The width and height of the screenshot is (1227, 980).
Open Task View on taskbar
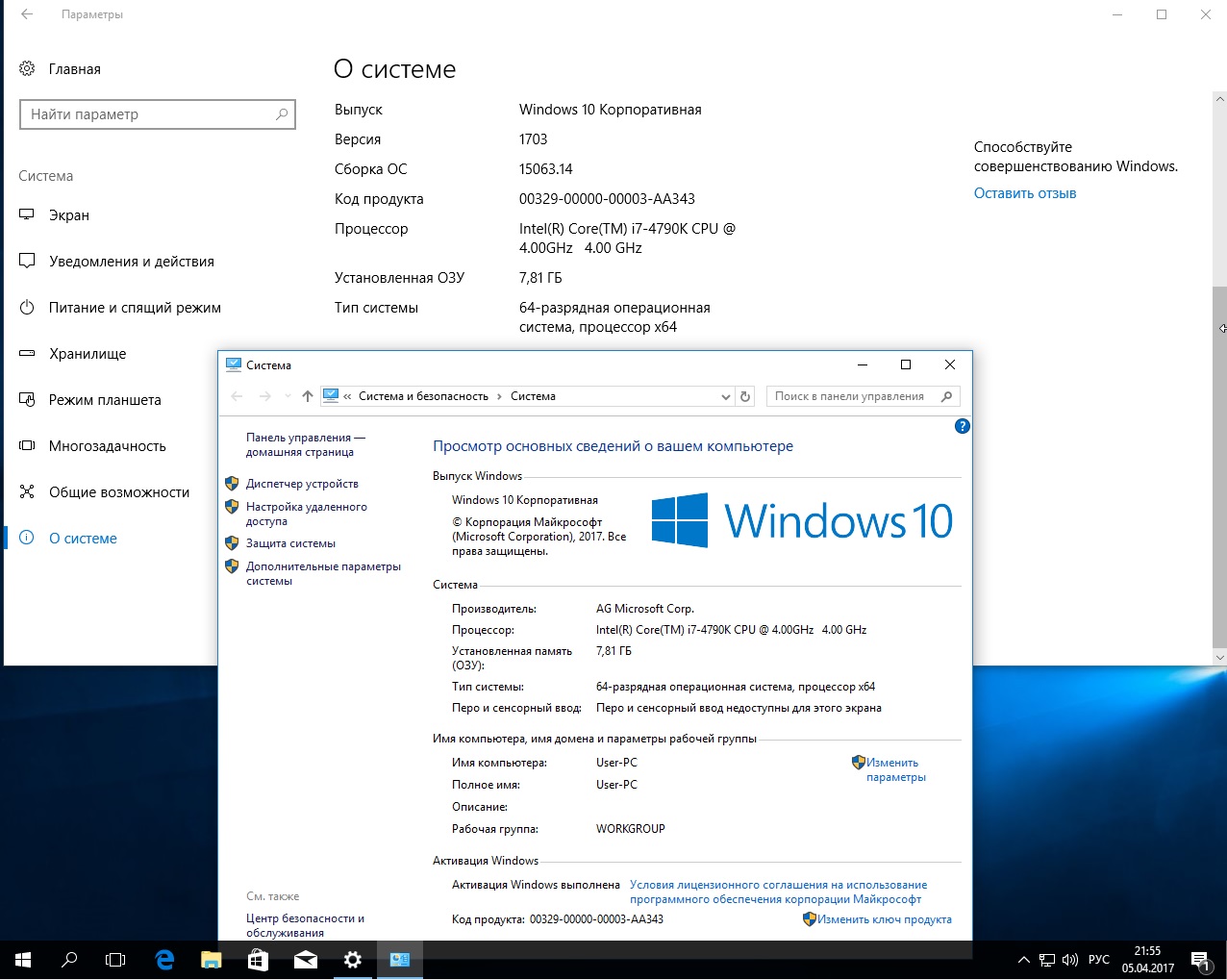click(x=115, y=960)
